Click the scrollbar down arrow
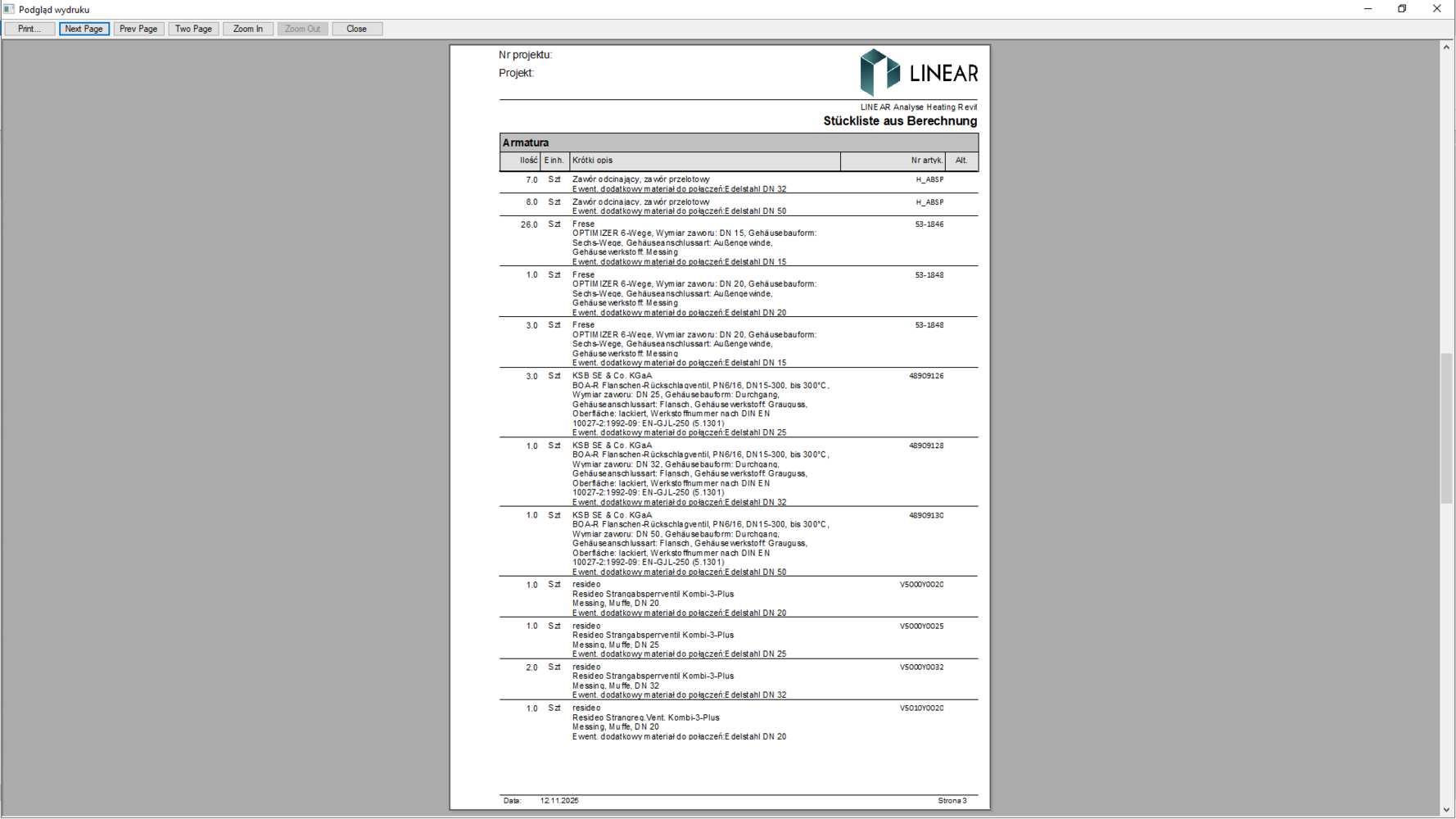This screenshot has height=819, width=1456. pyautogui.click(x=1446, y=810)
